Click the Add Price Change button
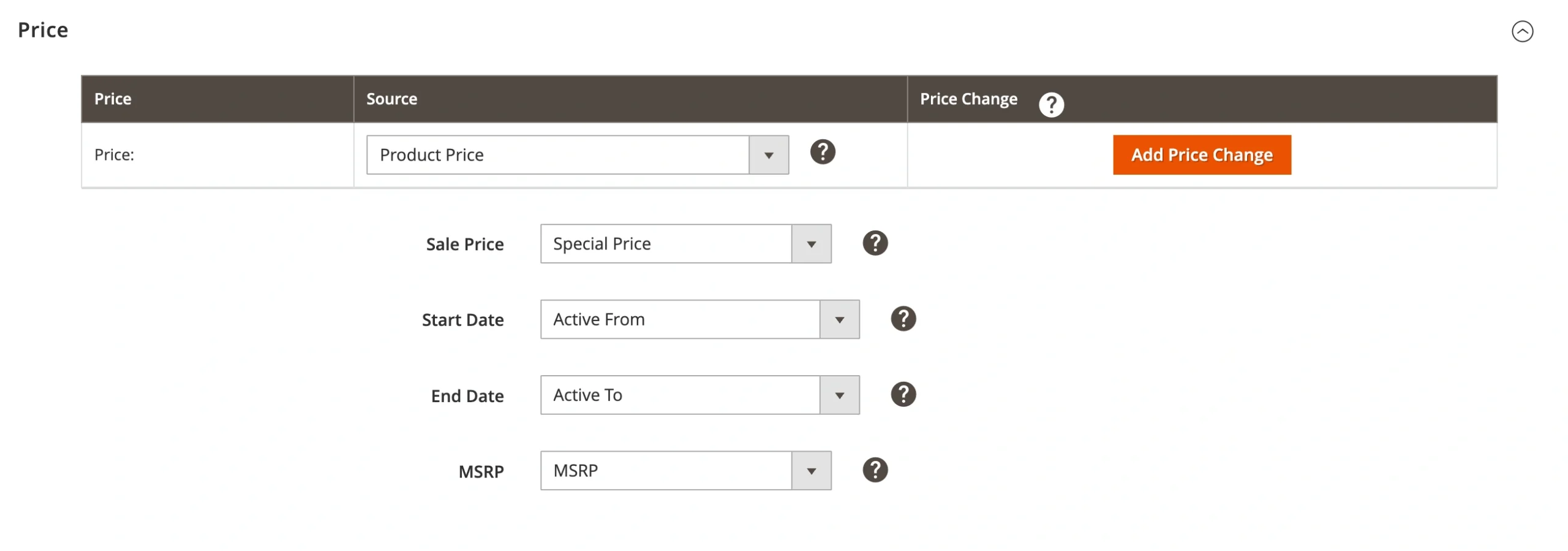Screen dimensions: 1568x551 pos(1201,154)
